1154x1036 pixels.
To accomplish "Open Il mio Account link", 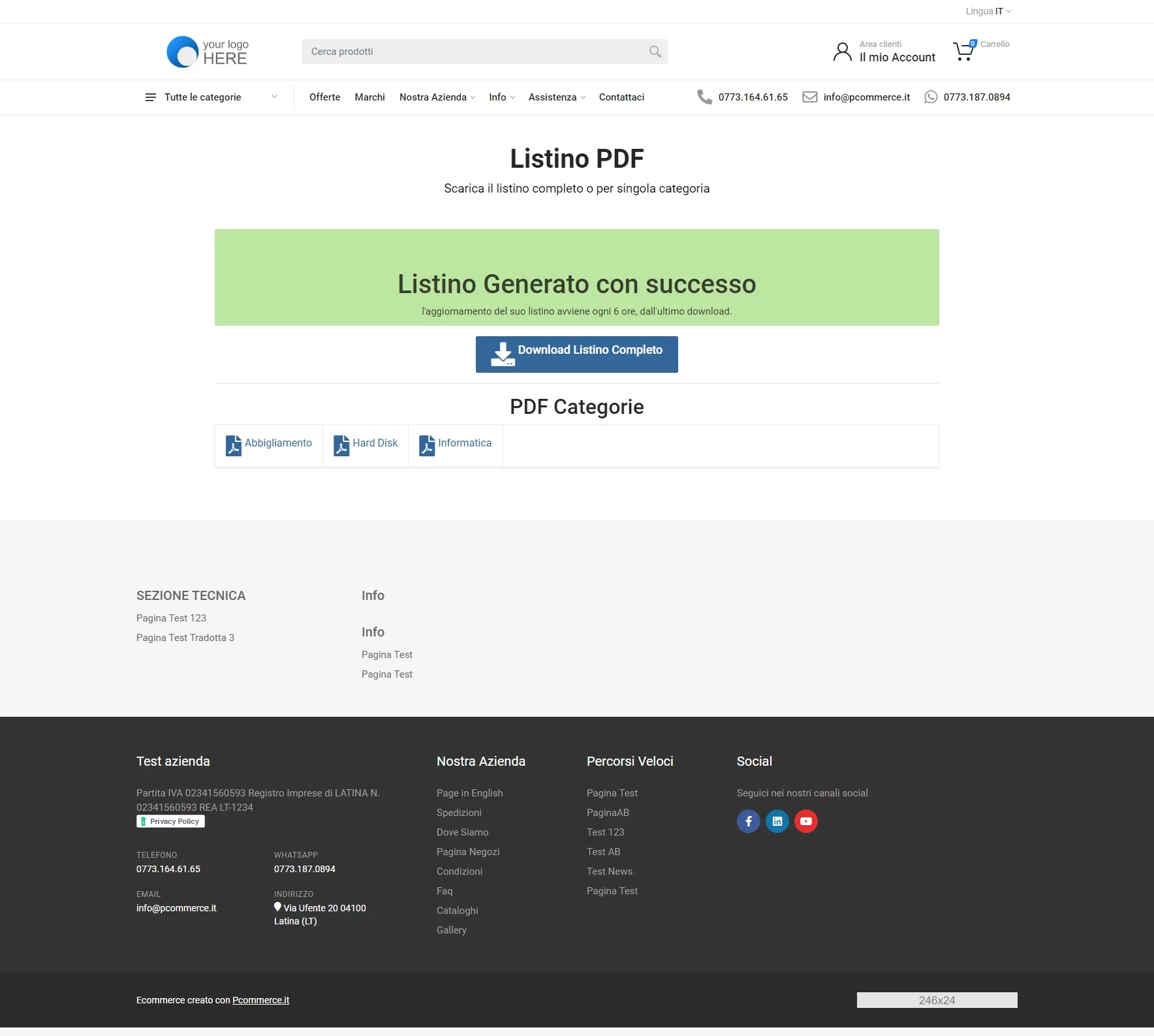I will [x=897, y=57].
